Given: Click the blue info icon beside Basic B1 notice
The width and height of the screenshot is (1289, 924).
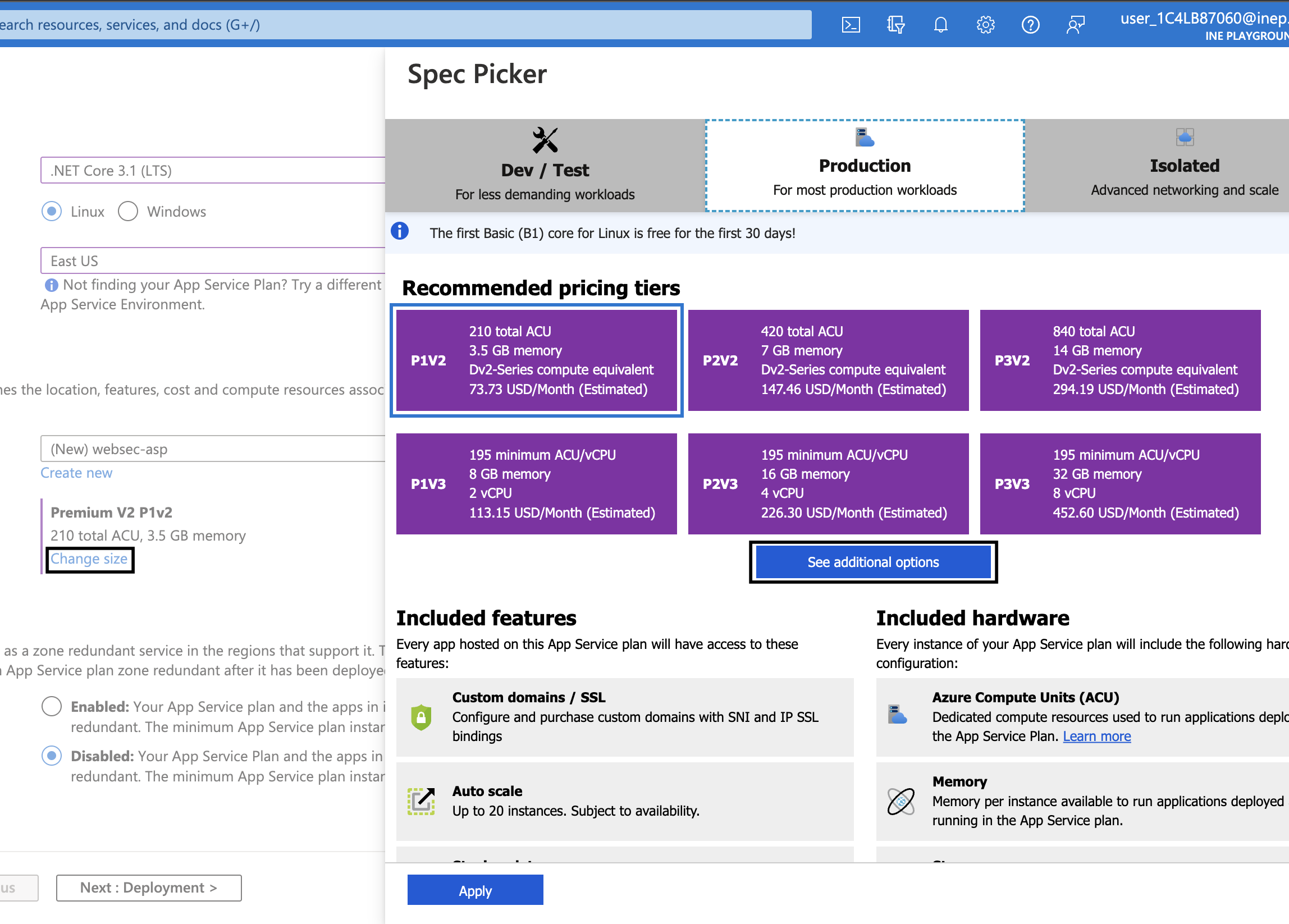Looking at the screenshot, I should [400, 232].
